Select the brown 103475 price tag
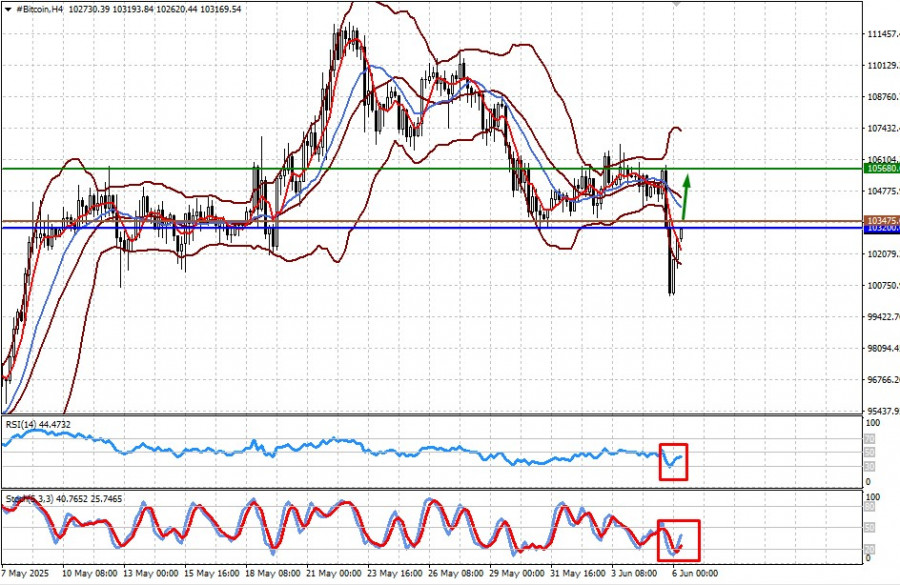This screenshot has height=585, width=900. [882, 220]
